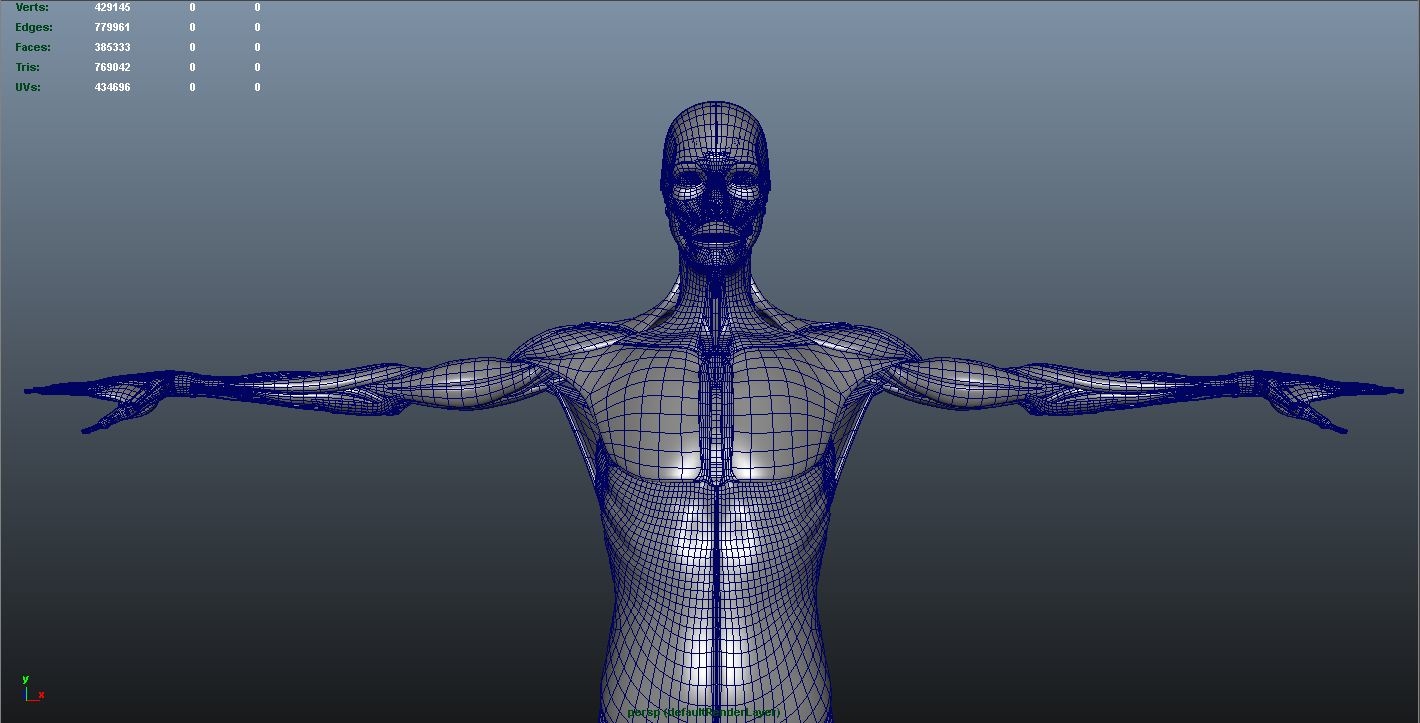Click the persp camera label

(x=639, y=714)
